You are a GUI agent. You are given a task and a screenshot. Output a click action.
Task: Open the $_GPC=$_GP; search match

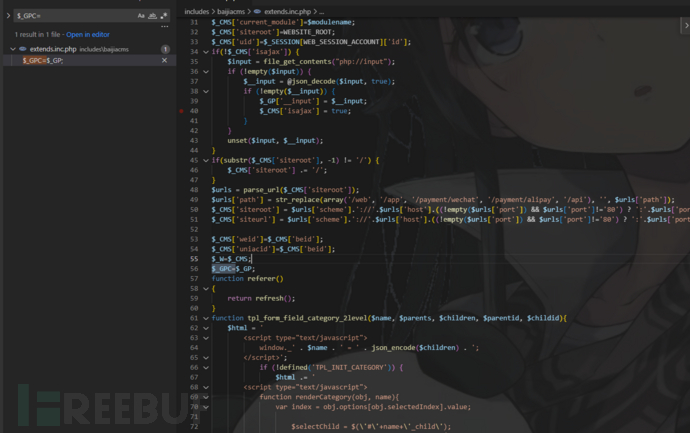pyautogui.click(x=43, y=60)
